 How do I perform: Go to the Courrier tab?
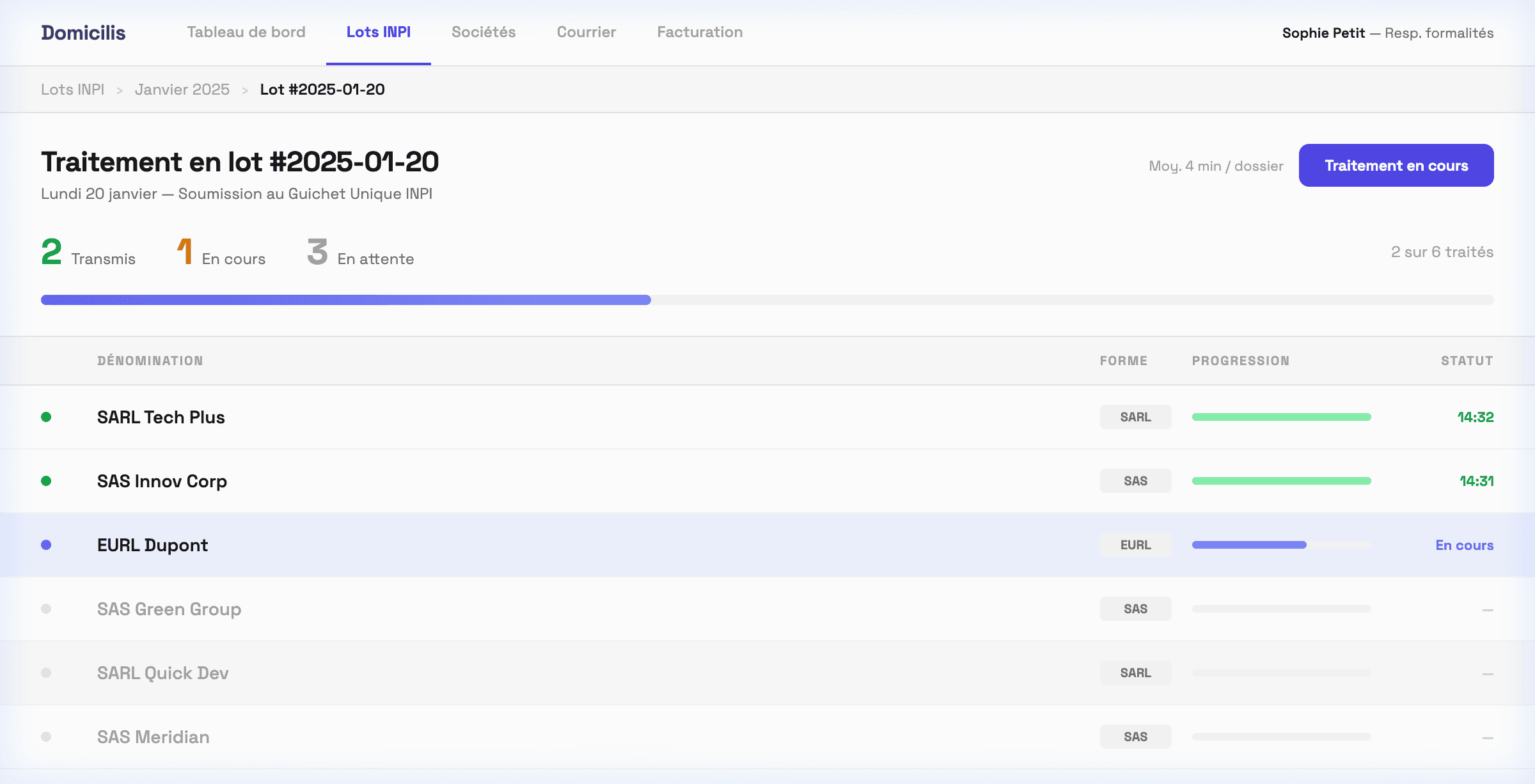[x=586, y=32]
